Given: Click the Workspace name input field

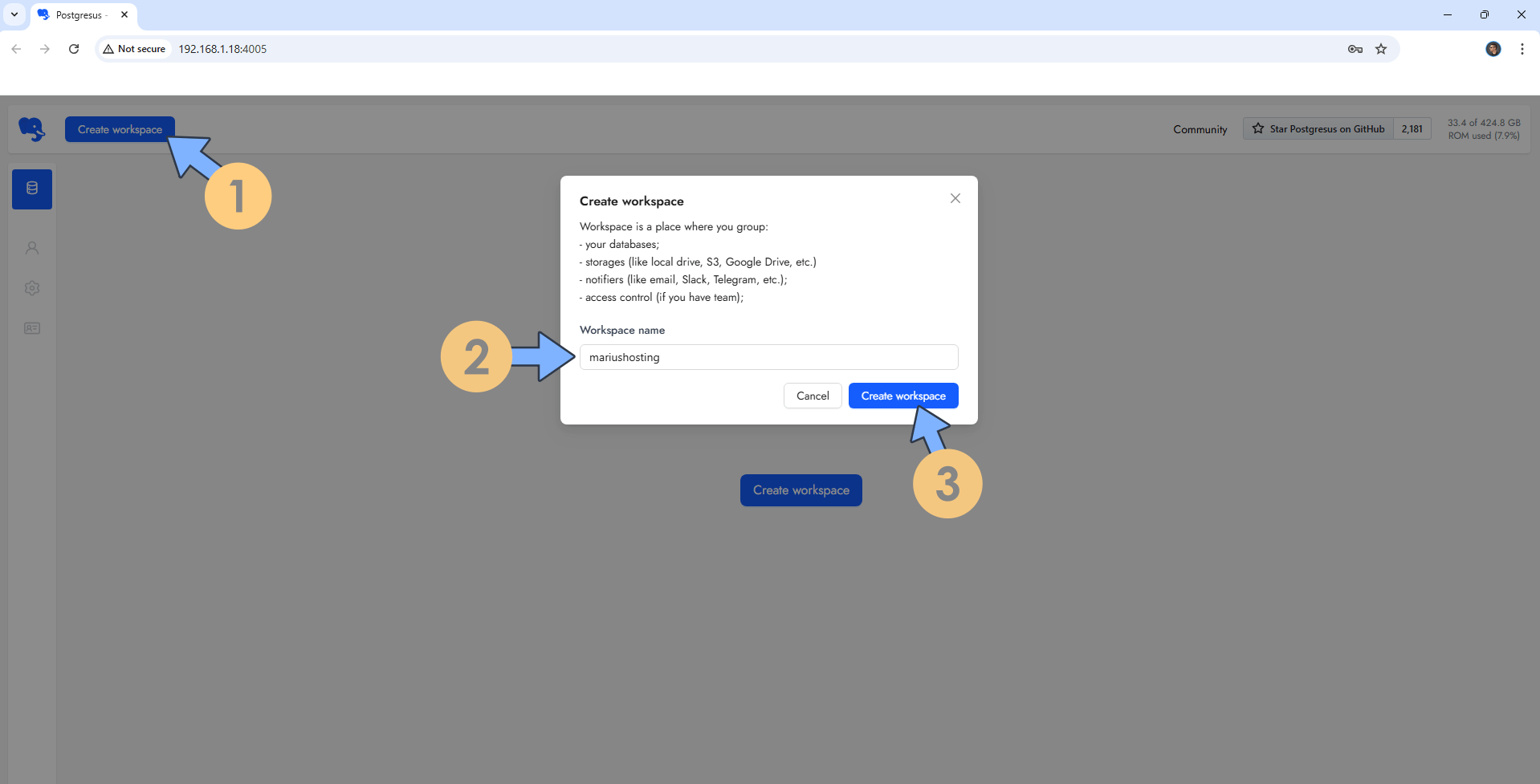Looking at the screenshot, I should coord(768,357).
